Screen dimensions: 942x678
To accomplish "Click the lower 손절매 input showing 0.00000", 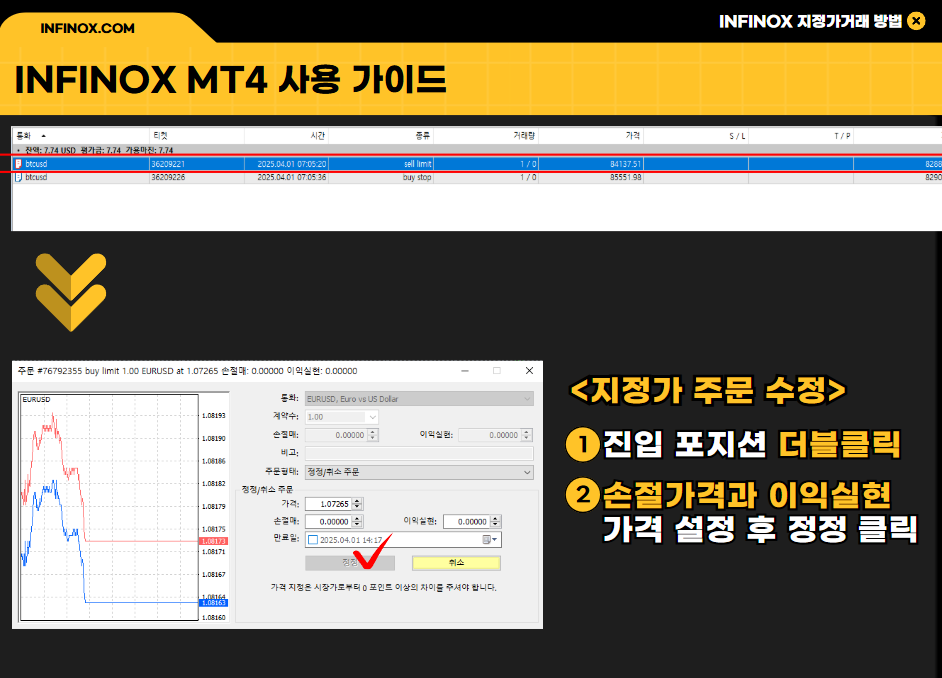I will (x=328, y=522).
